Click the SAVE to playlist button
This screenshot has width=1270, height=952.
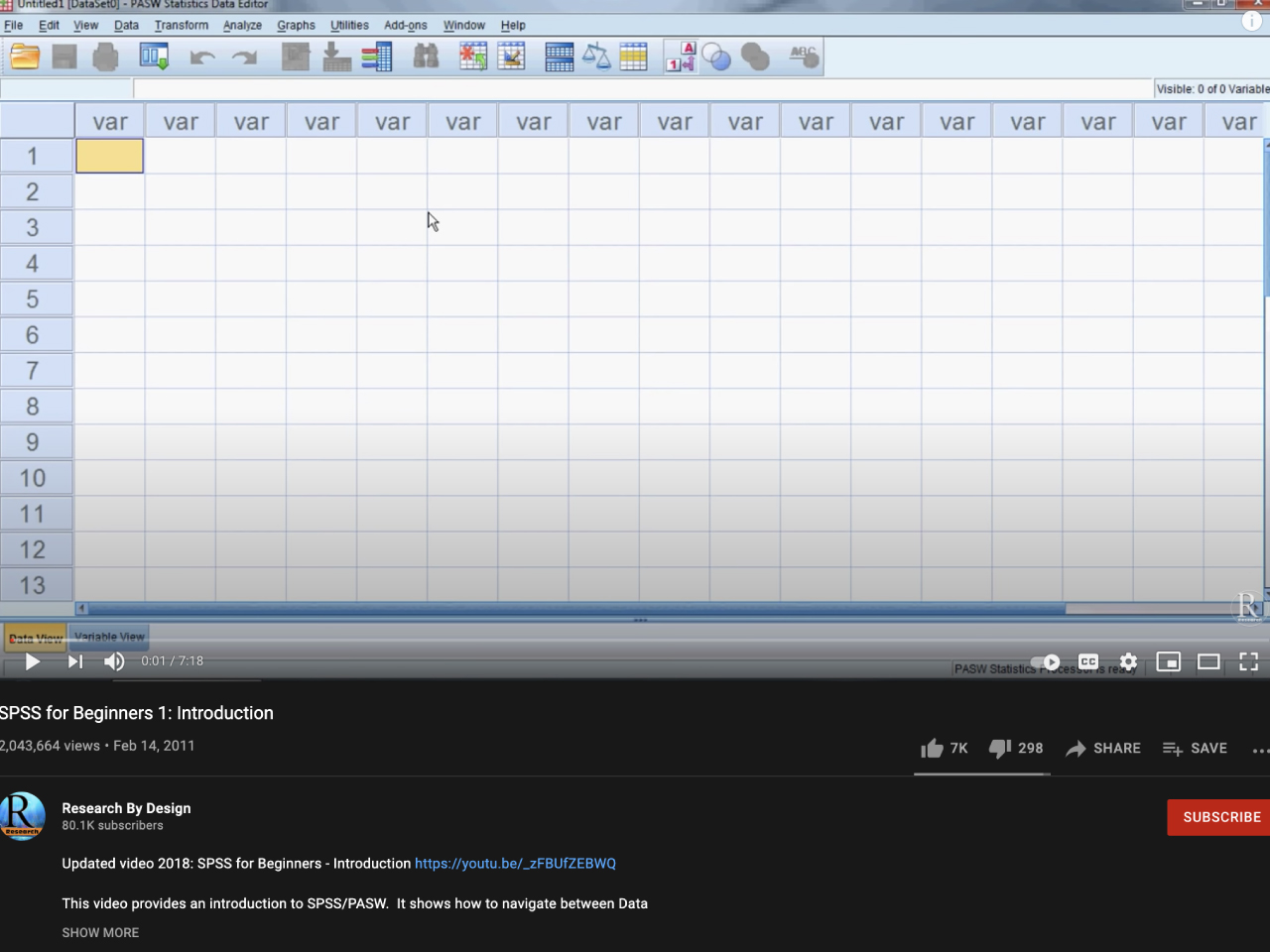[x=1195, y=749]
